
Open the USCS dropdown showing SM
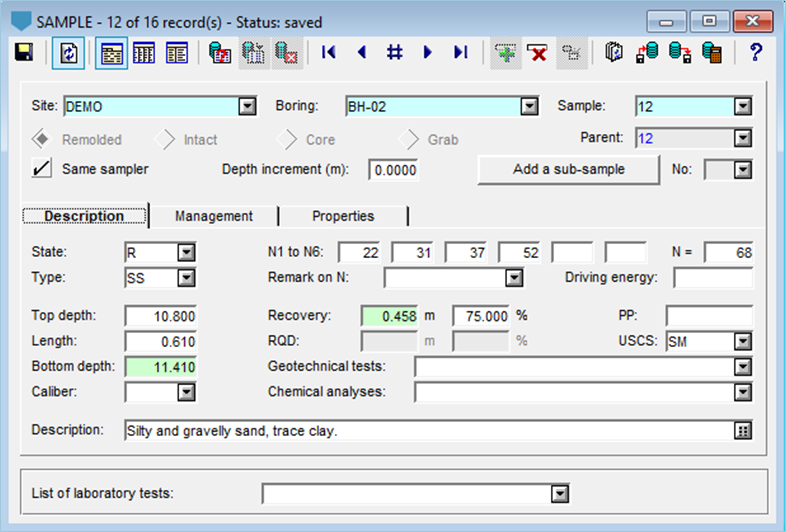pos(743,341)
